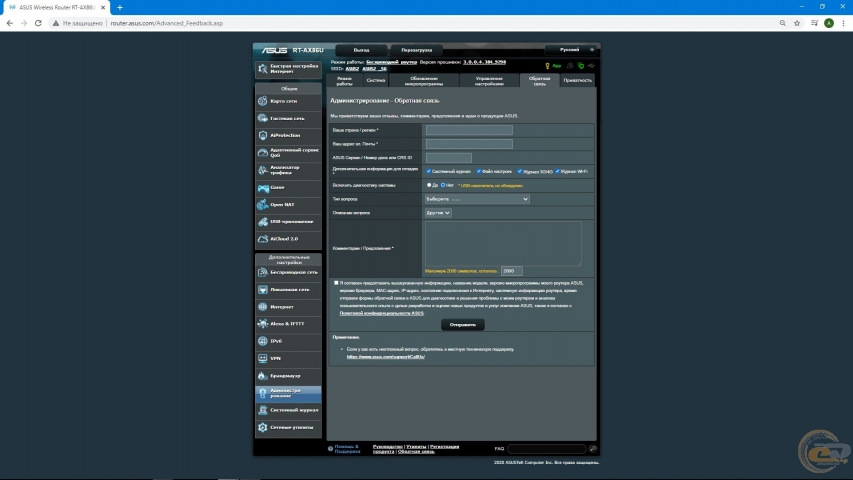Switch to Режим работы tab

[344, 81]
